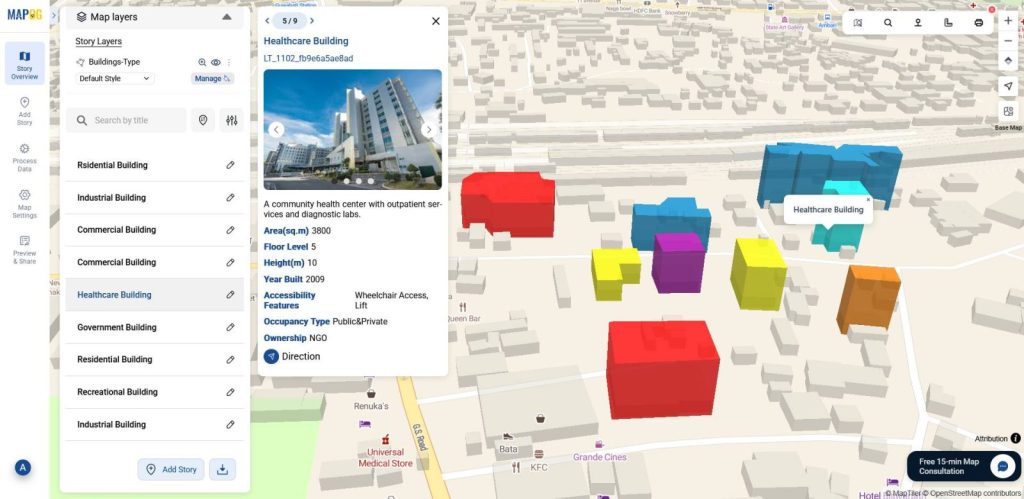The image size is (1024, 499).
Task: Click the user avatar 'A' icon
Action: (x=23, y=467)
